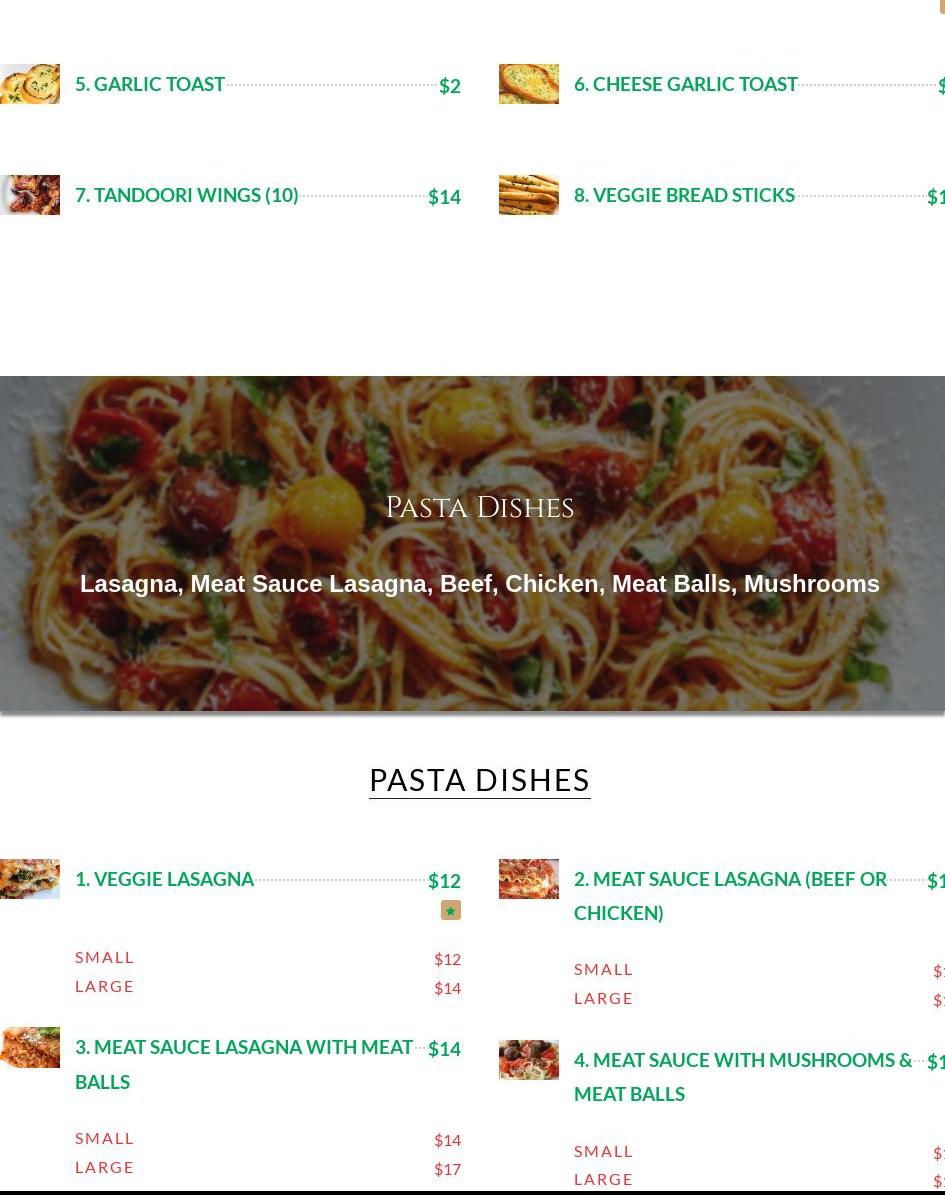This screenshot has width=945, height=1195.
Task: Click the Veggie Bread Sticks thumbnail
Action: pos(529,195)
